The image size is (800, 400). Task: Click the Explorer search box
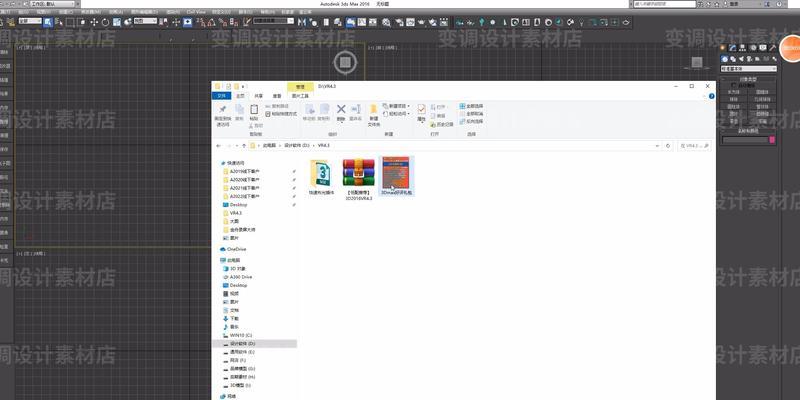694,146
